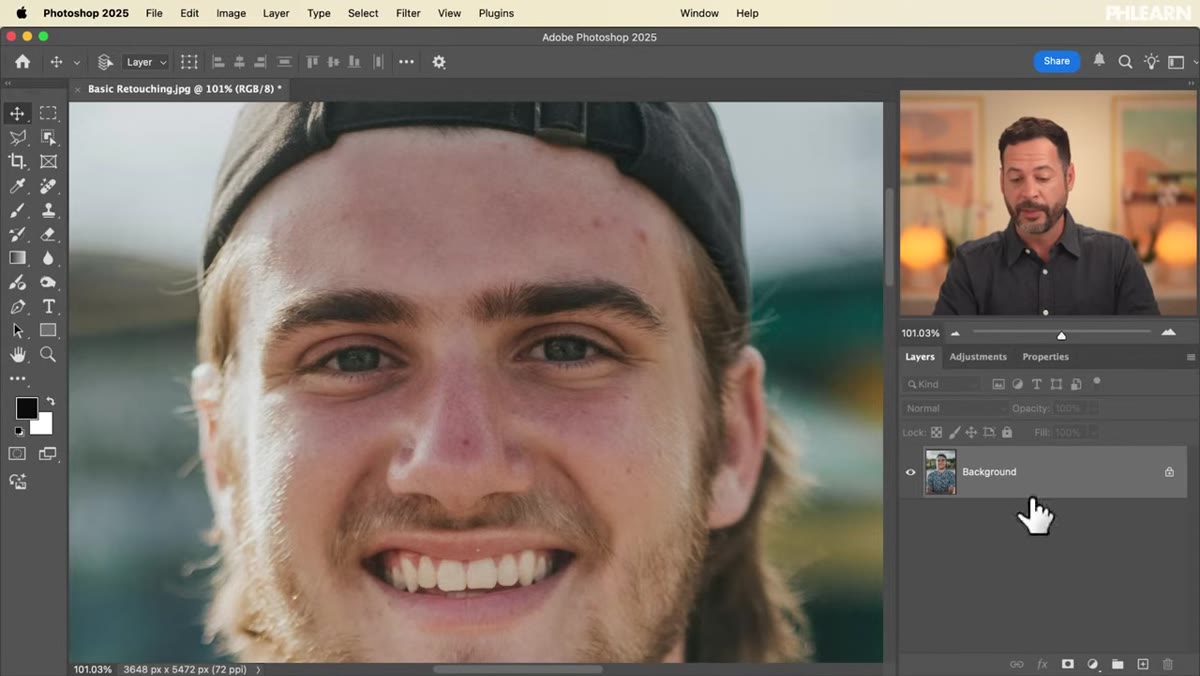Click the Background layer thumbnail

[941, 472]
